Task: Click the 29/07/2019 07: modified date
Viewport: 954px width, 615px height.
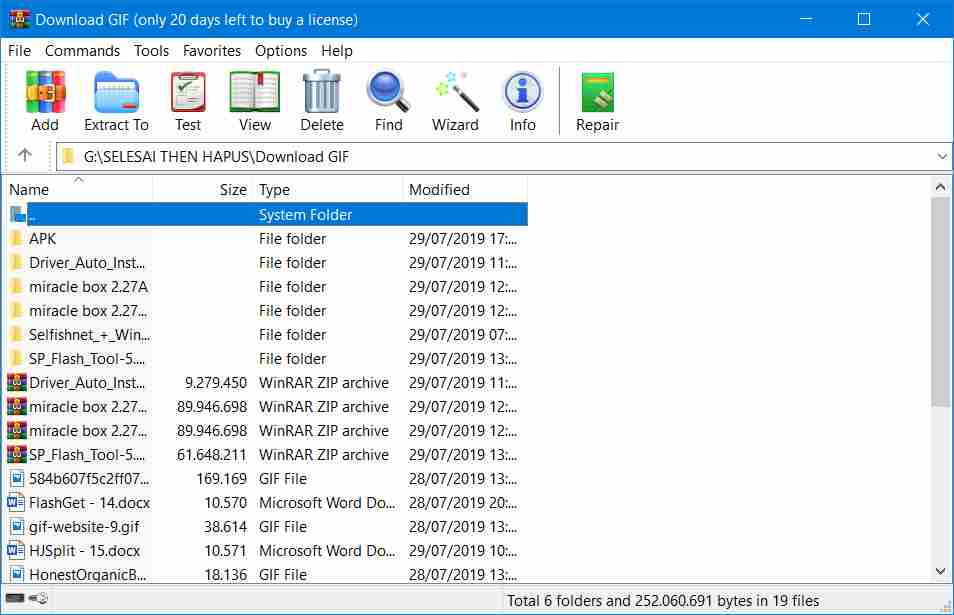Action: (463, 335)
